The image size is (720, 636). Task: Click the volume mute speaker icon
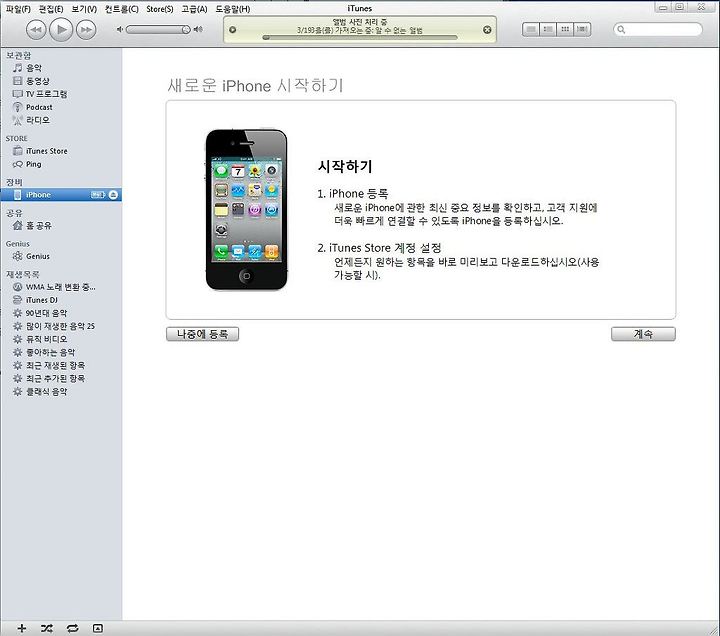(120, 29)
